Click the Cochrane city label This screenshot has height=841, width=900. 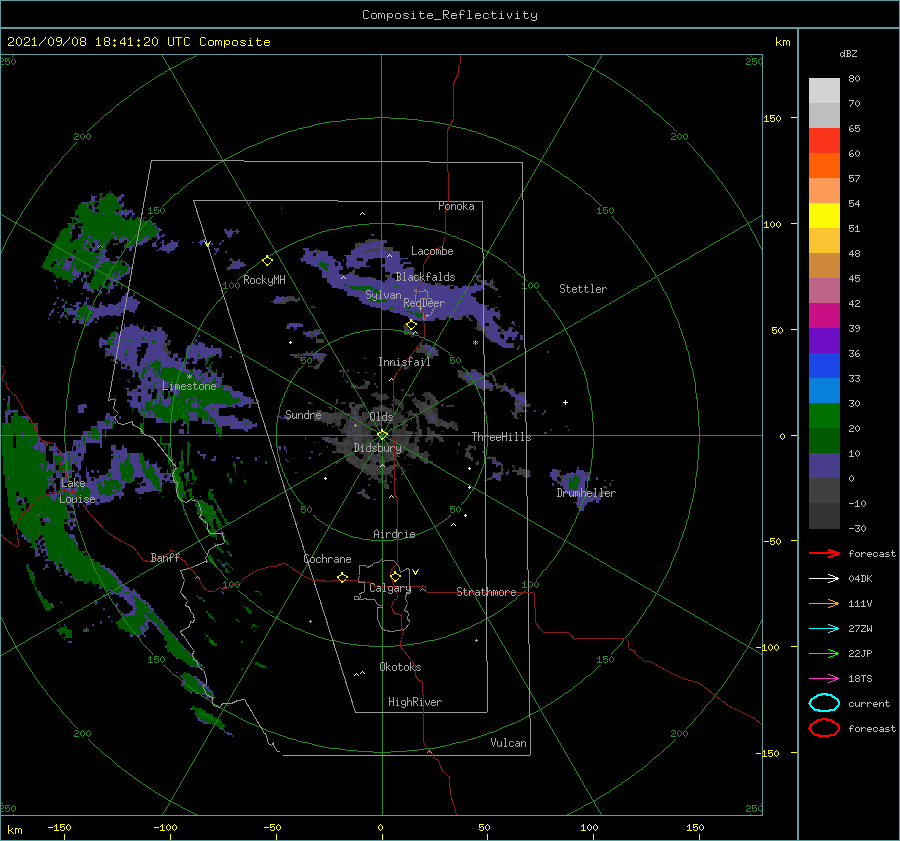(x=327, y=559)
